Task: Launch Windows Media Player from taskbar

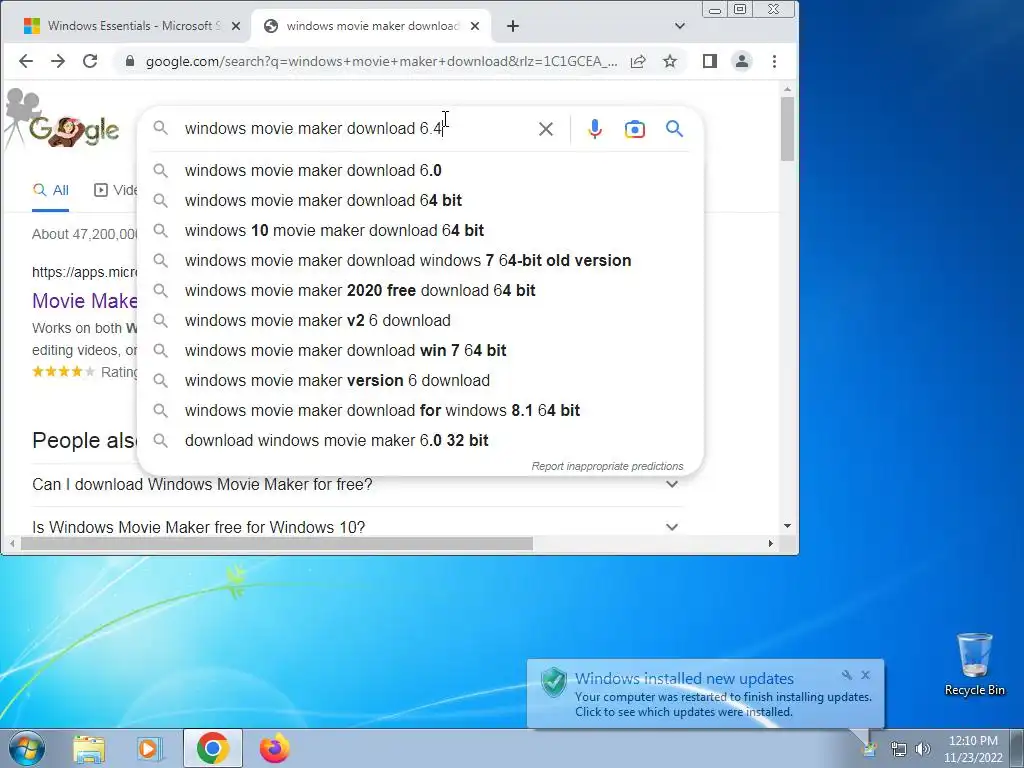Action: (150, 749)
